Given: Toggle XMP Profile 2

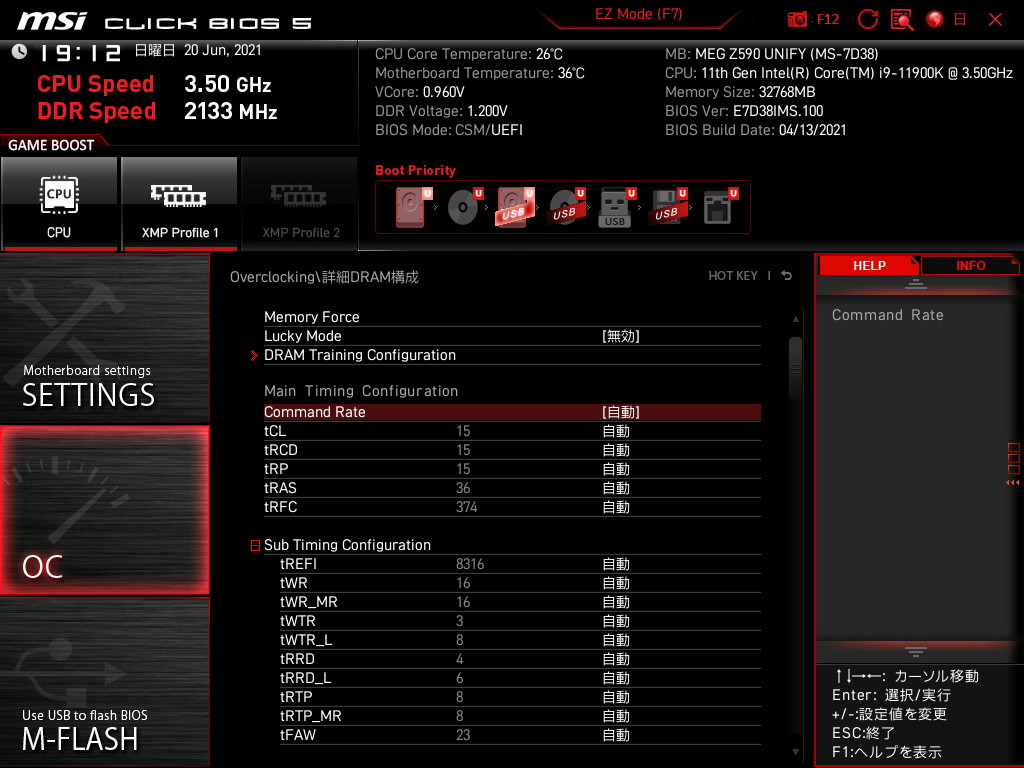Looking at the screenshot, I should 300,203.
